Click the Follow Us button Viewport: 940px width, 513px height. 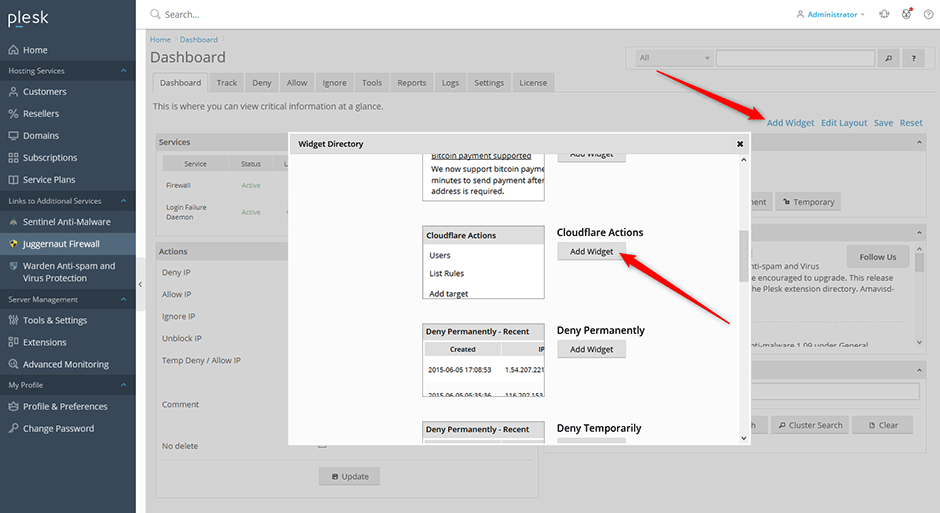tap(878, 256)
